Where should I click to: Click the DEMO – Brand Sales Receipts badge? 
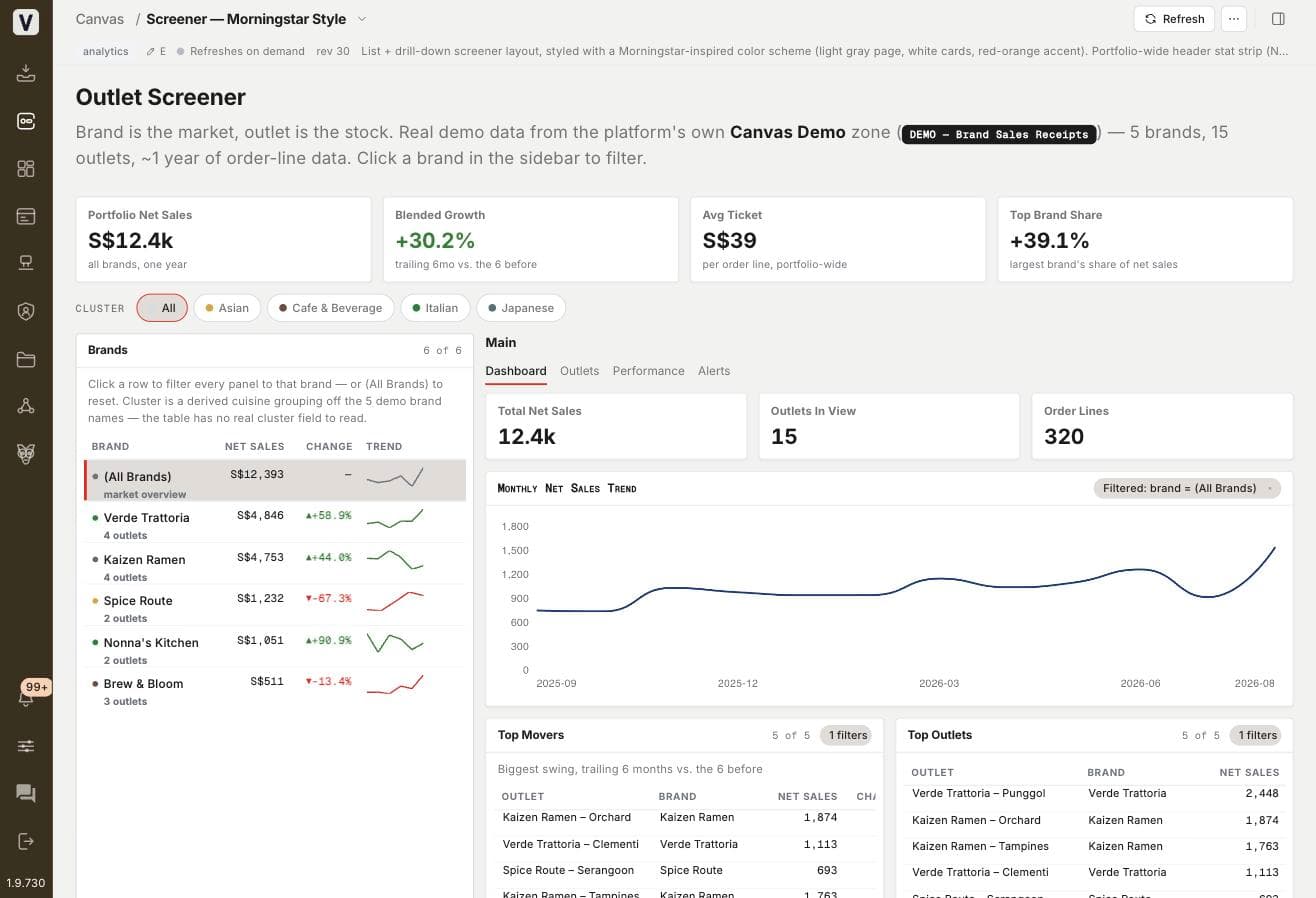click(998, 134)
